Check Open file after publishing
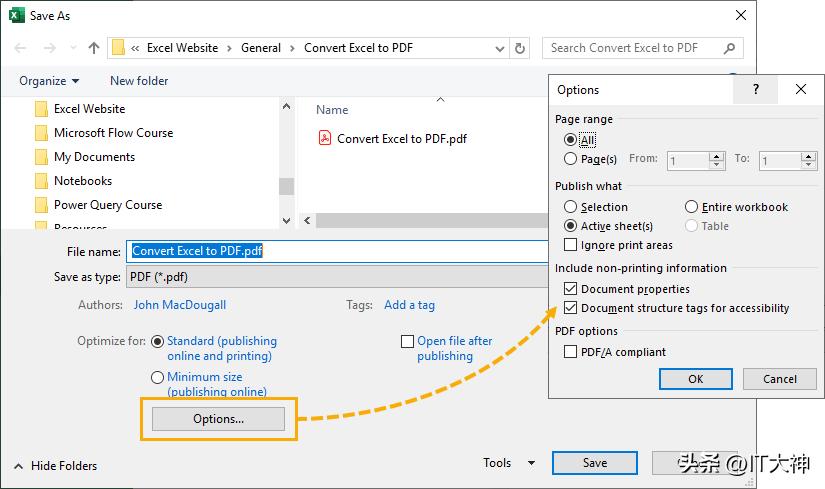This screenshot has height=489, width=825. (x=407, y=342)
